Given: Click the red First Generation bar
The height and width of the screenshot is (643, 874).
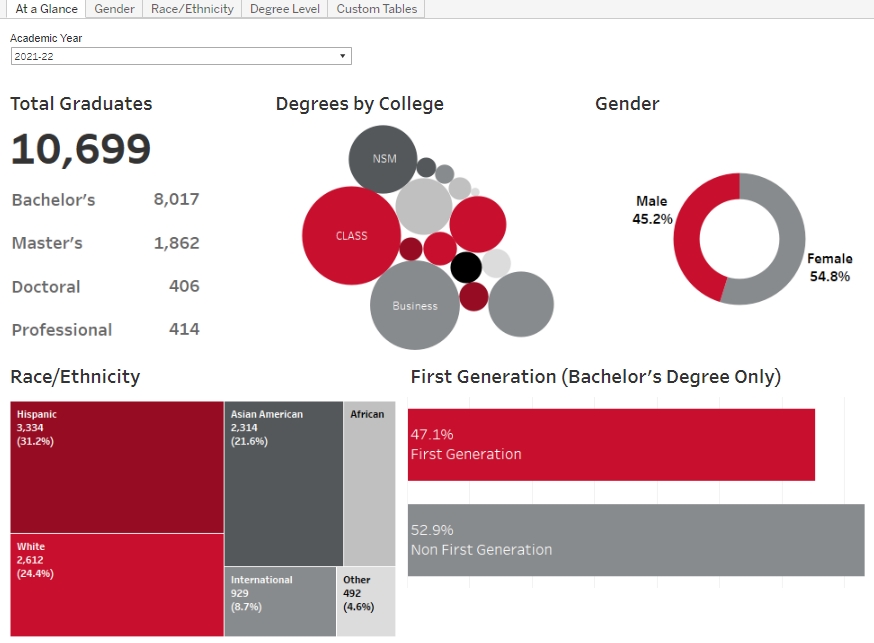Looking at the screenshot, I should [611, 445].
